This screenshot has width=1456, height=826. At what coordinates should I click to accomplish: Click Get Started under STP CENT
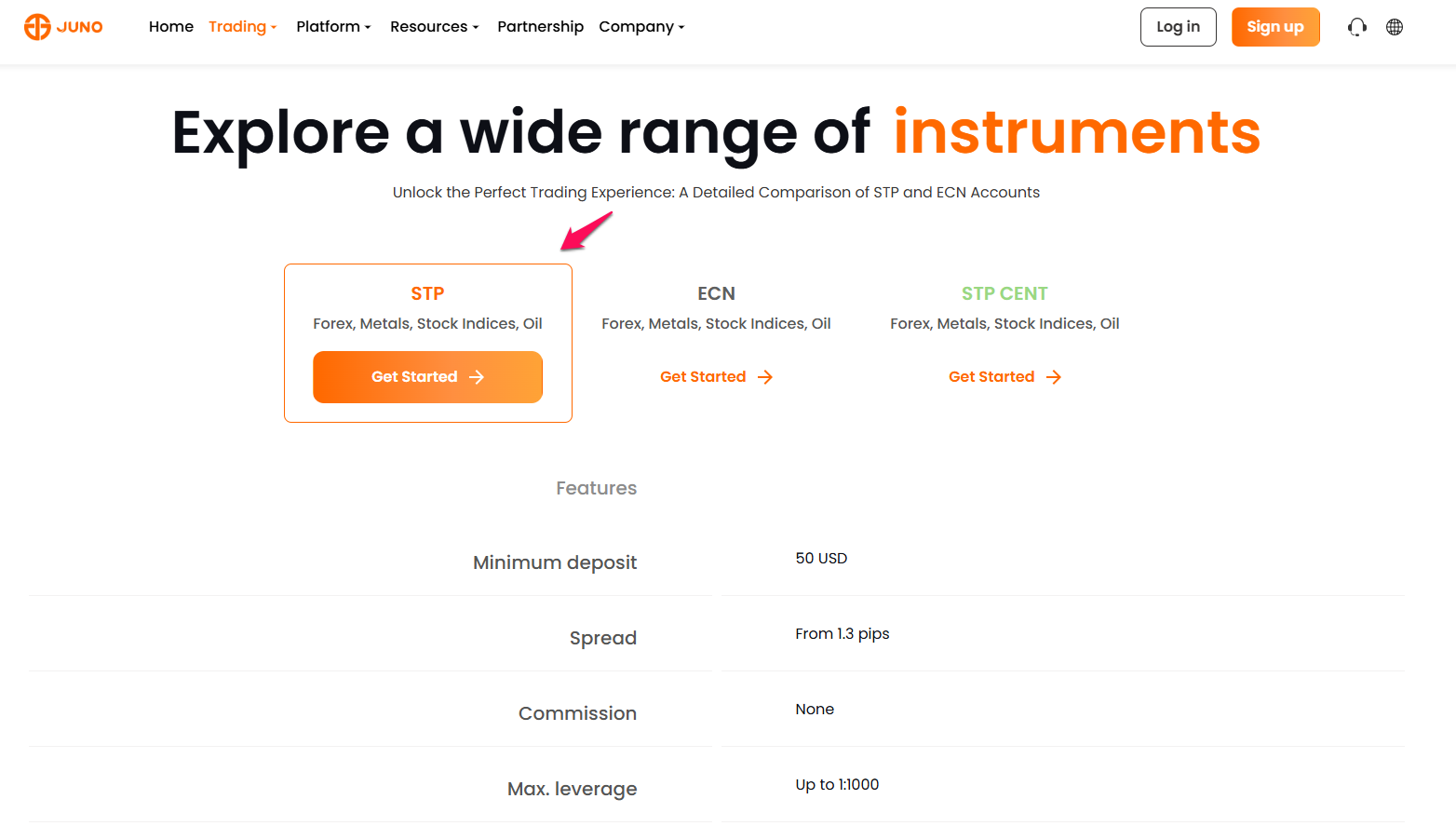1005,377
